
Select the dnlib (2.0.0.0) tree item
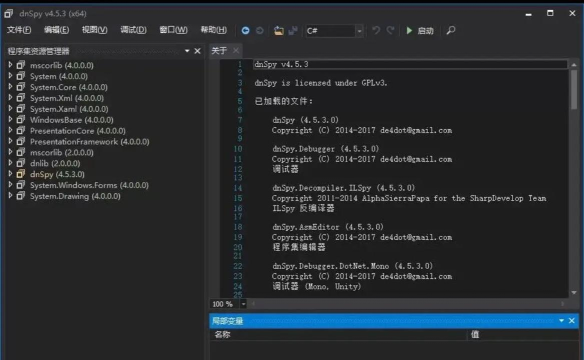(55, 163)
